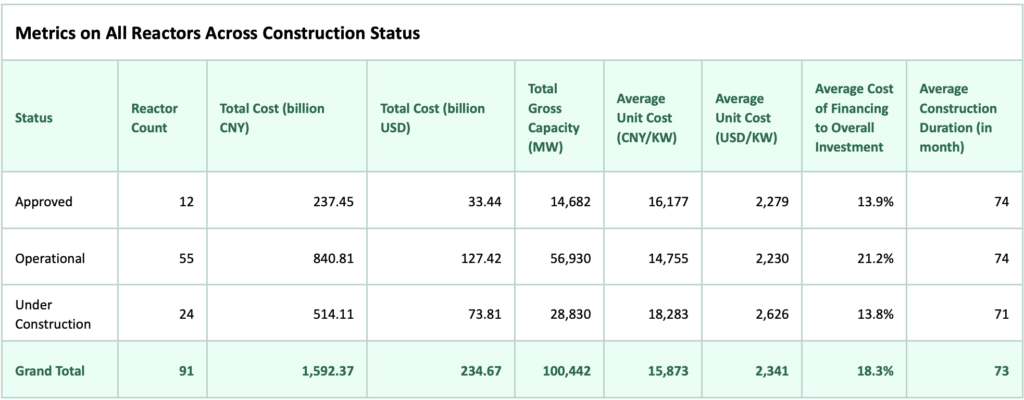Select the Grand Total row label
This screenshot has width=1024, height=400.
(50, 370)
